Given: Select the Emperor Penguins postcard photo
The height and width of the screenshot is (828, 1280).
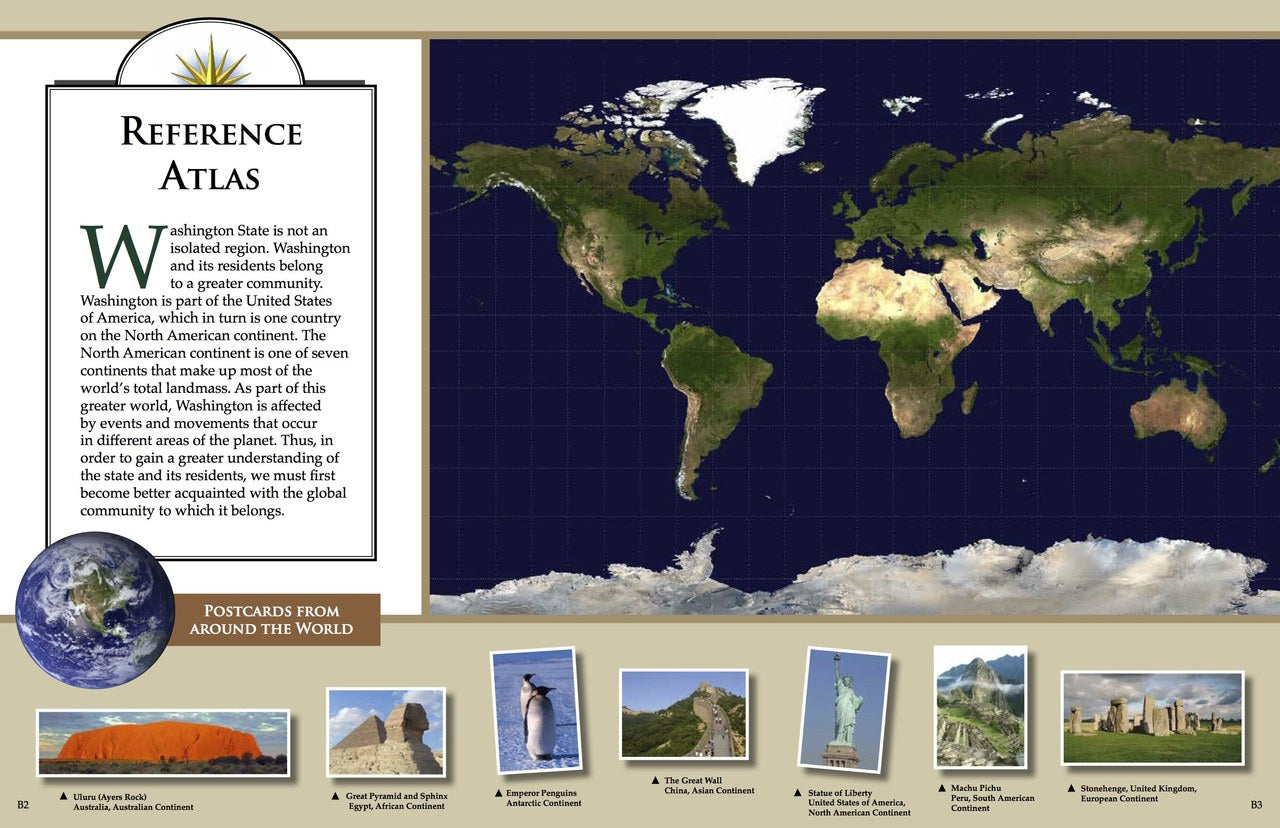Looking at the screenshot, I should click(x=536, y=711).
